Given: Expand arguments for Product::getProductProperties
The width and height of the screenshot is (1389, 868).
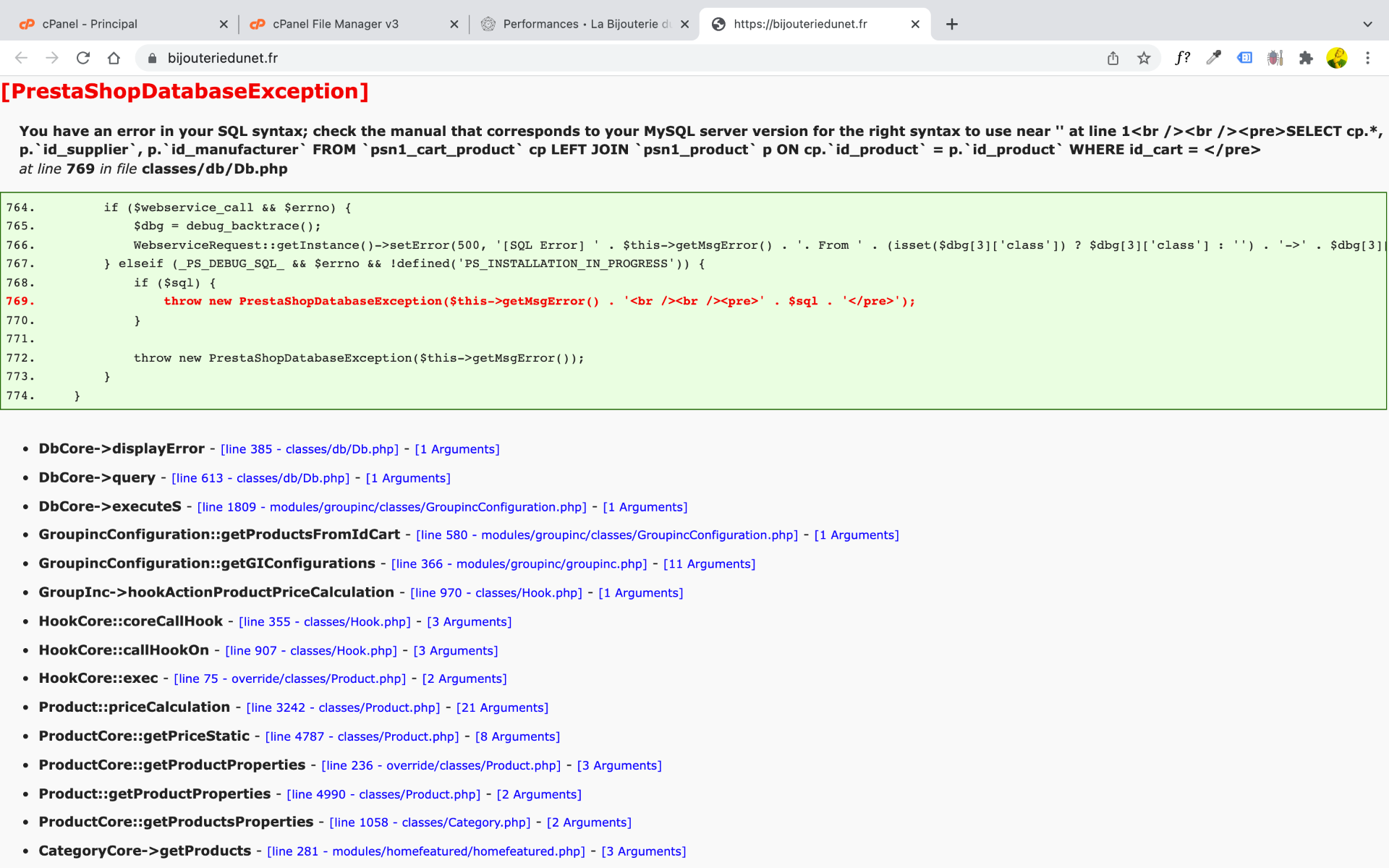Looking at the screenshot, I should (539, 794).
